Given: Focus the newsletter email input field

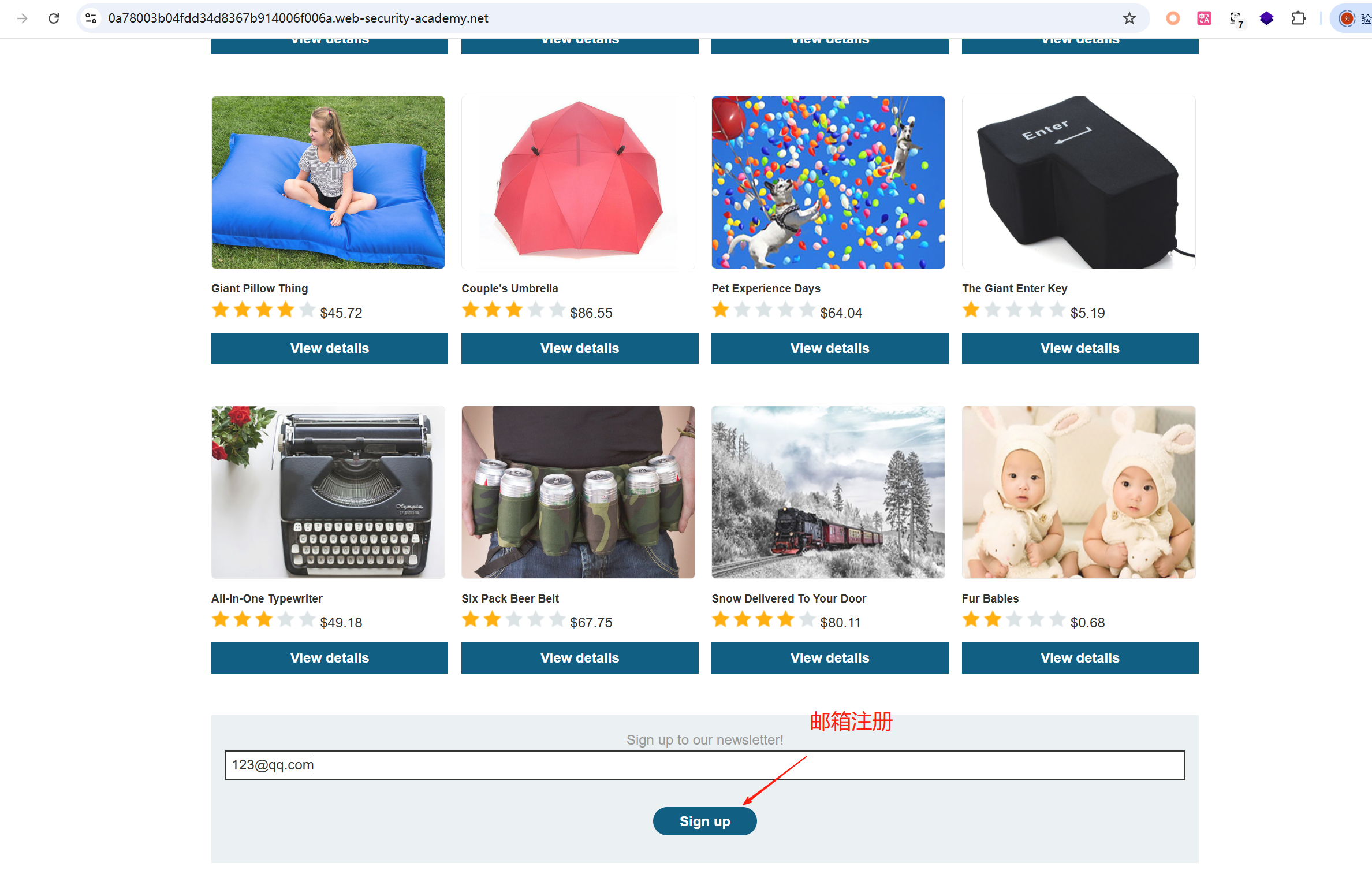Looking at the screenshot, I should point(704,765).
